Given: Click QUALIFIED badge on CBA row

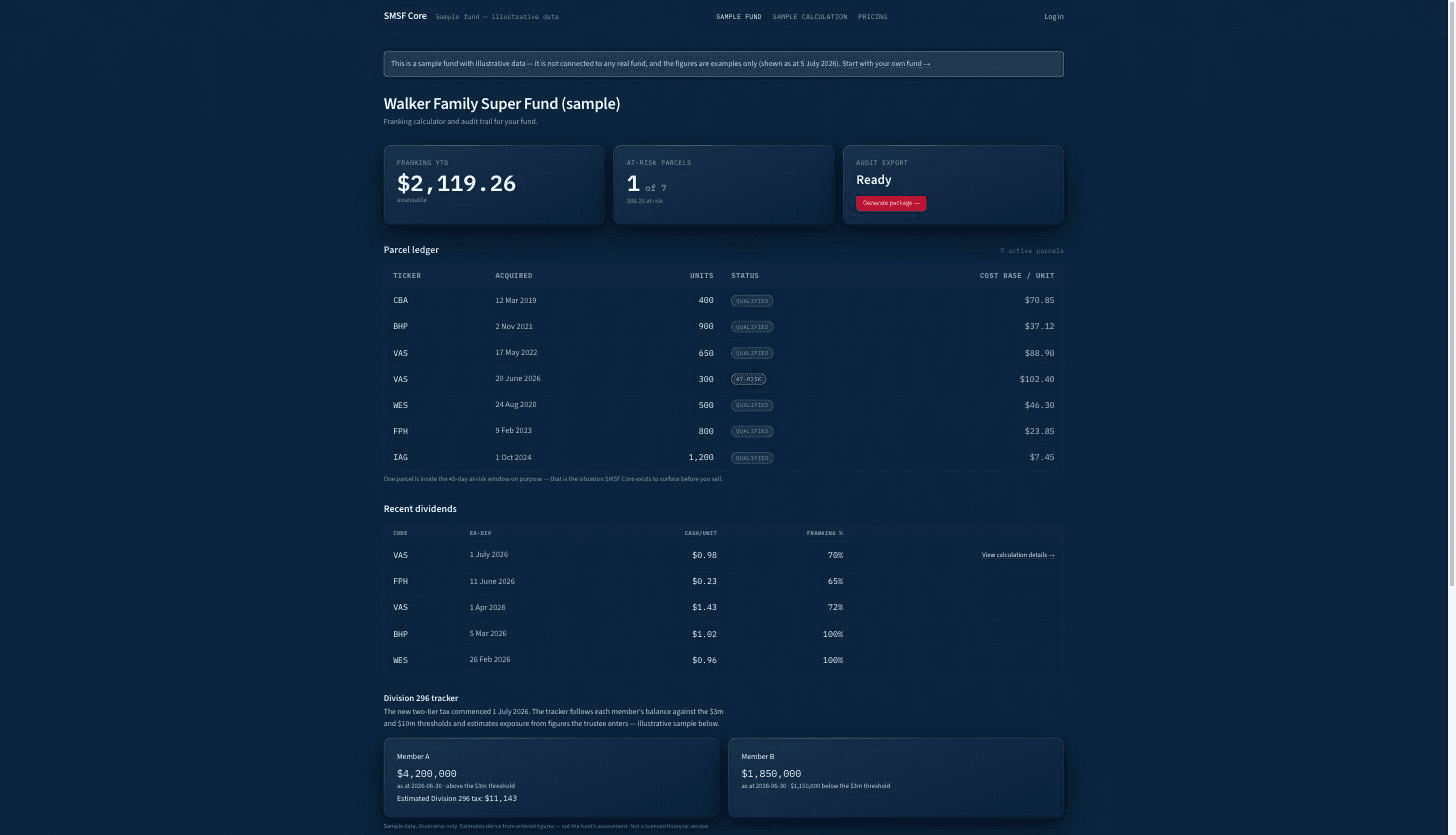Looking at the screenshot, I should tap(752, 301).
